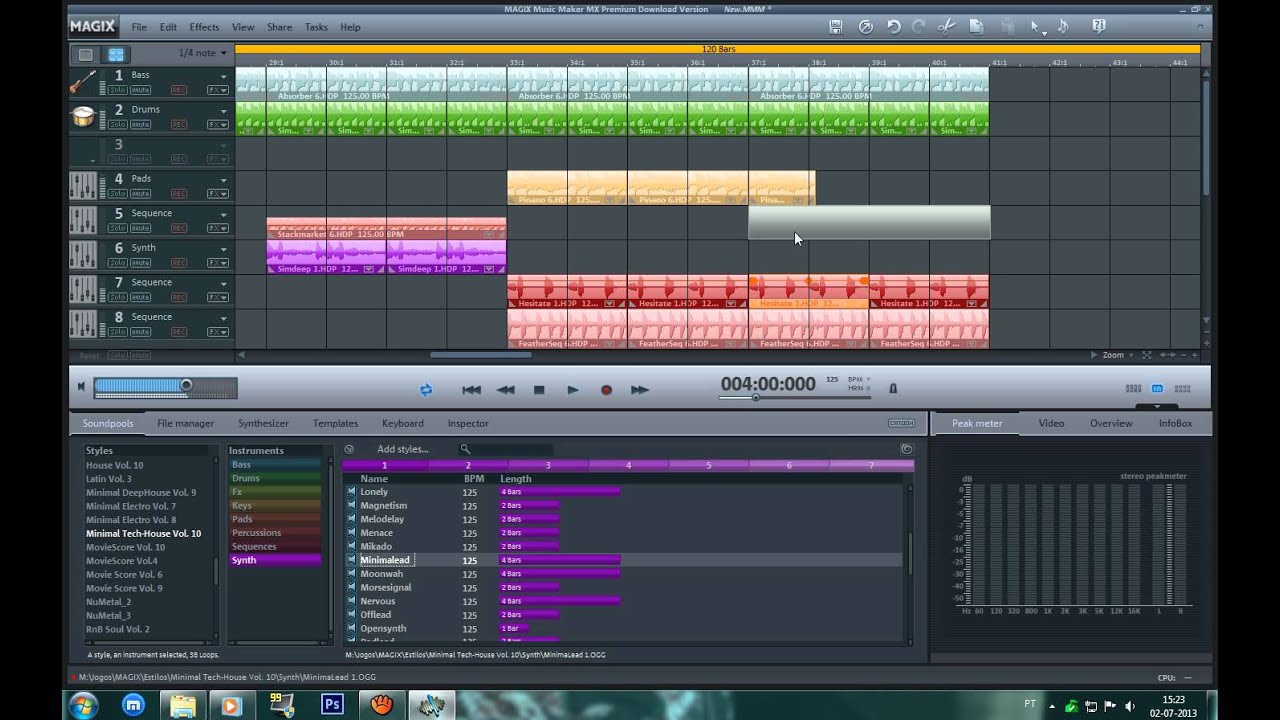Viewport: 1280px width, 720px height.
Task: Solo the Bass track
Action: coord(118,90)
